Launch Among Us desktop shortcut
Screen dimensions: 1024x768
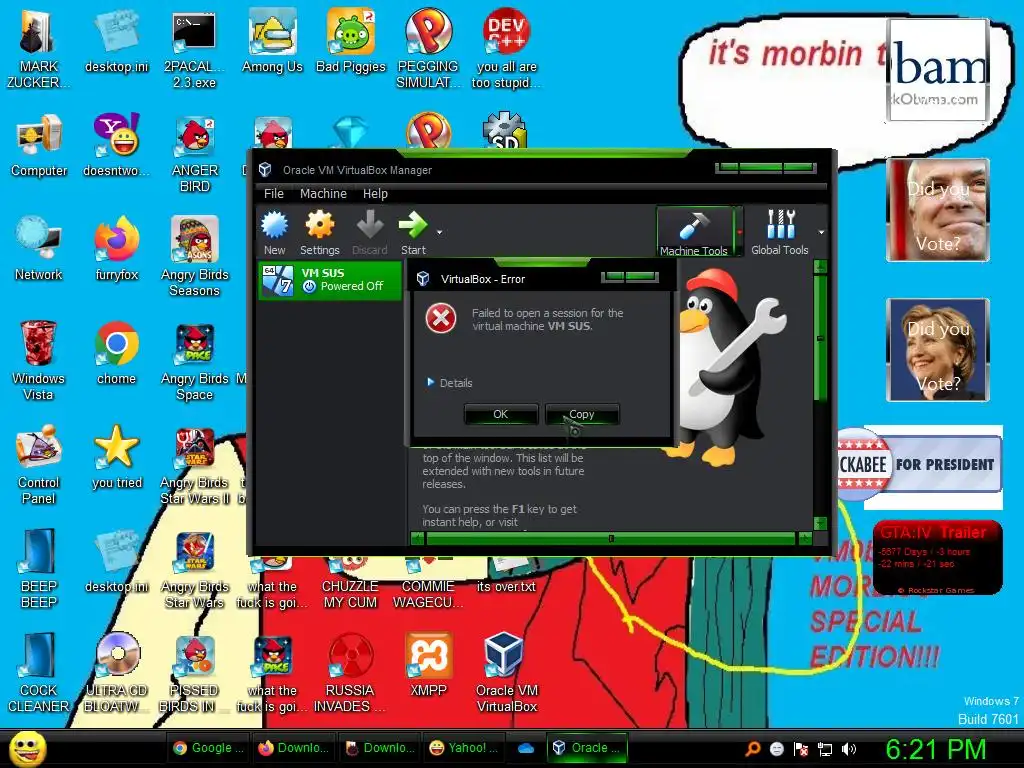pyautogui.click(x=272, y=42)
